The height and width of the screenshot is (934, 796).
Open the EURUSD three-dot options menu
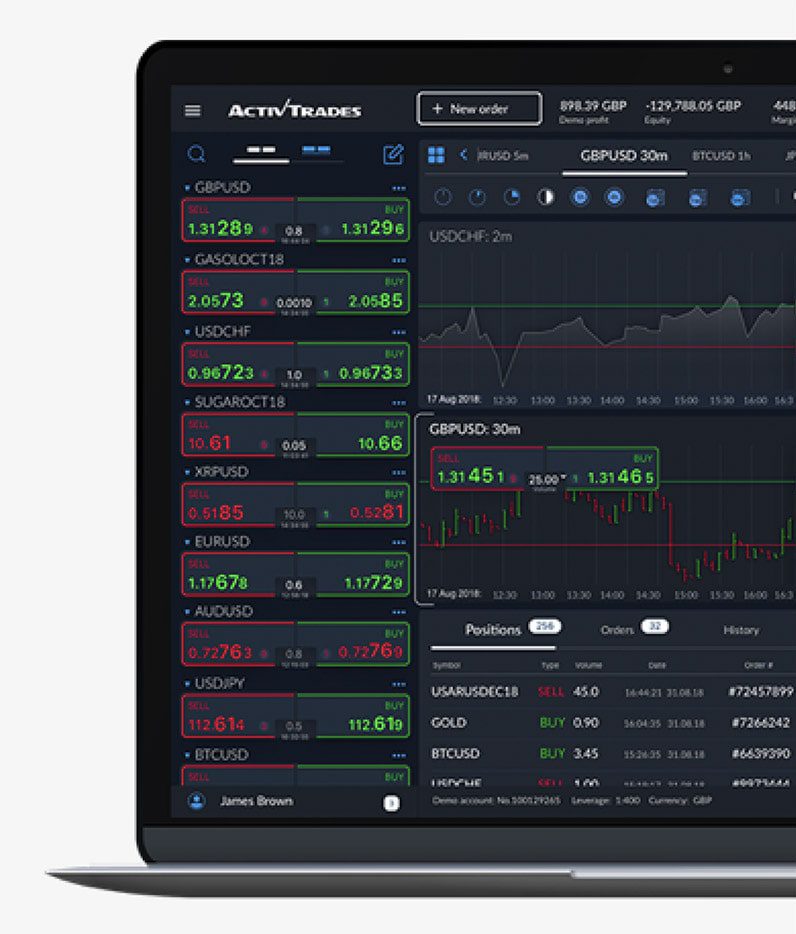399,542
